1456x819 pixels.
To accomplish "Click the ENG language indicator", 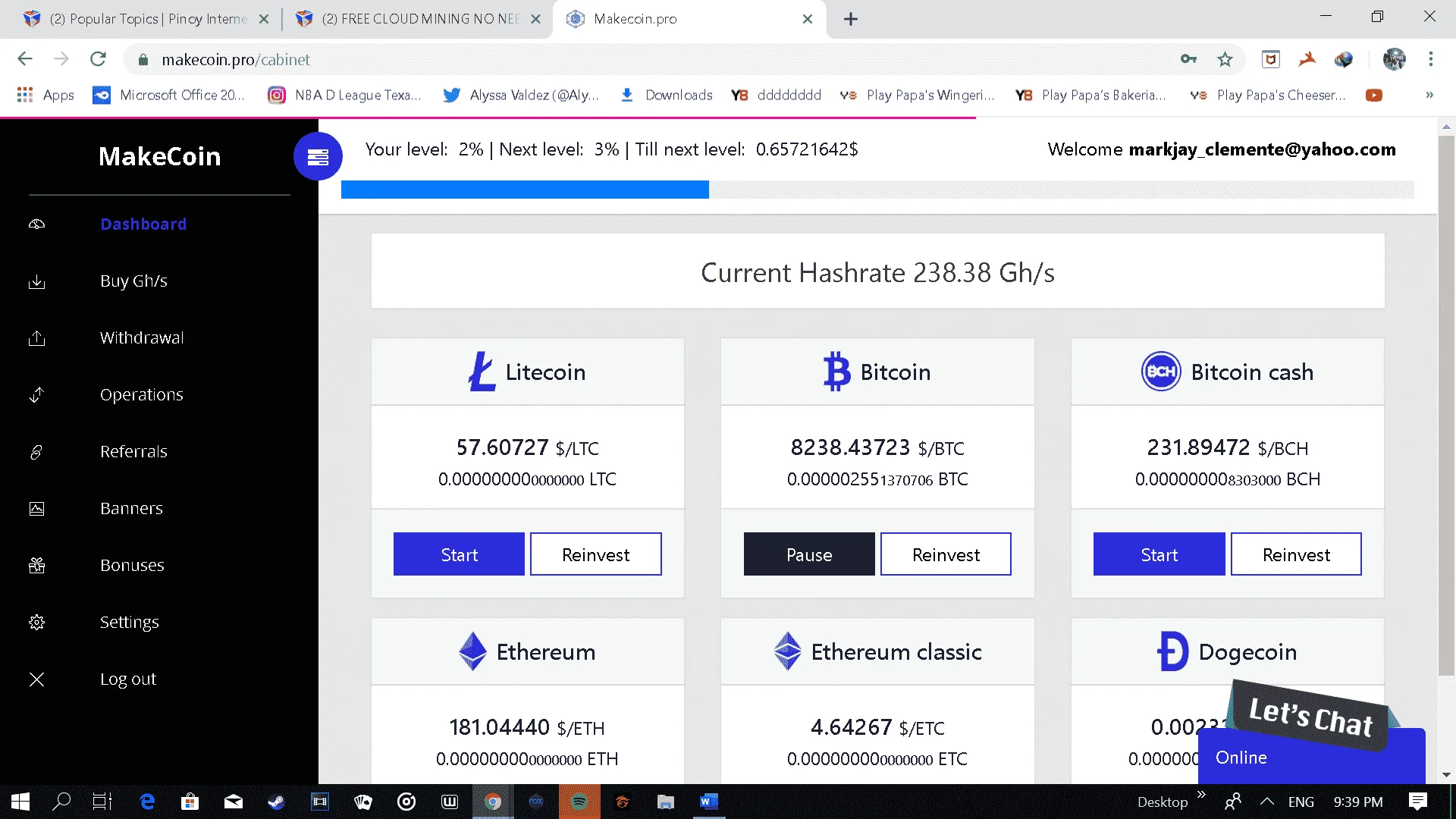I will click(x=1301, y=802).
